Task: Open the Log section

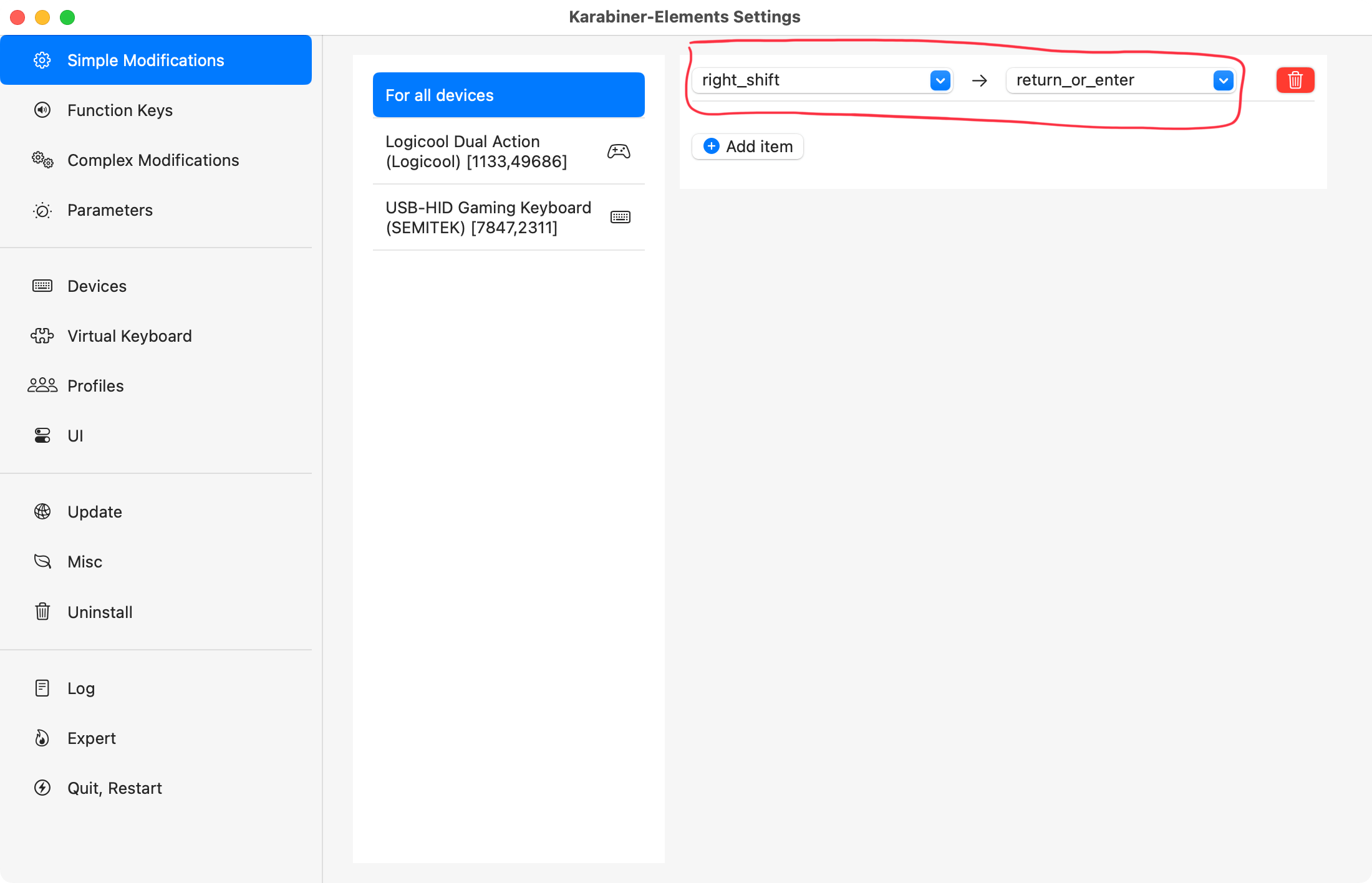Action: (80, 688)
